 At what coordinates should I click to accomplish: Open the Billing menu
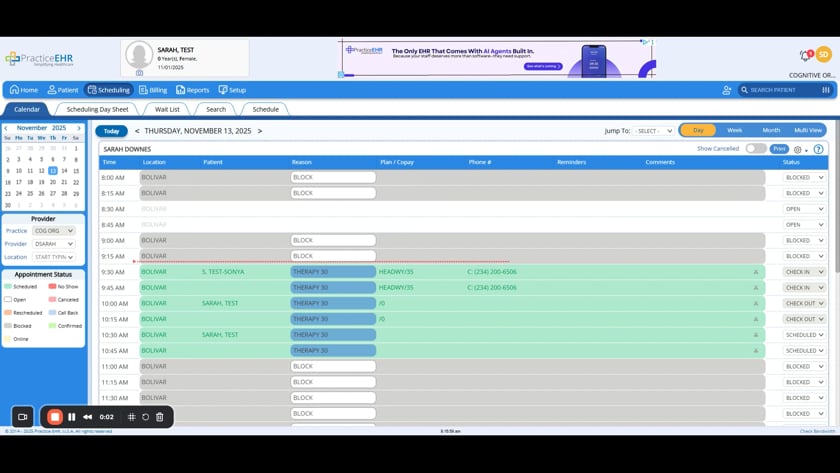tap(153, 90)
